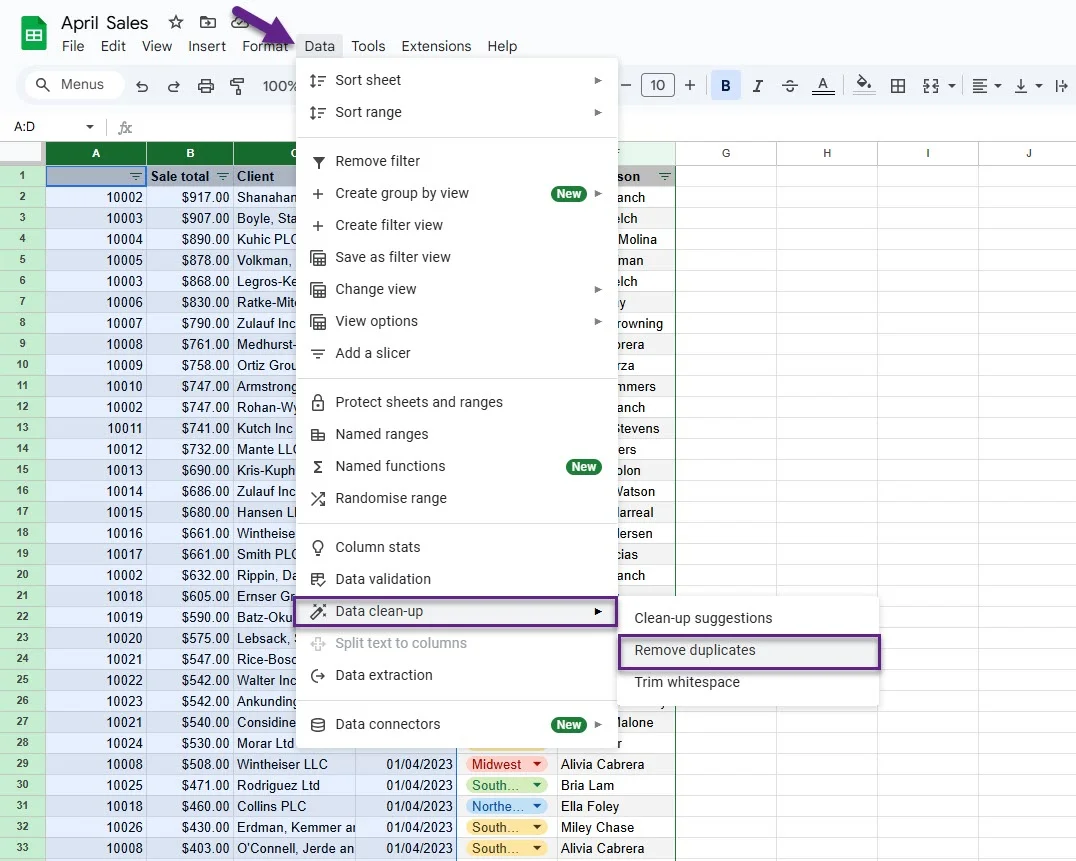Open the Extensions menu
Screen dimensions: 1076x861
pos(436,46)
